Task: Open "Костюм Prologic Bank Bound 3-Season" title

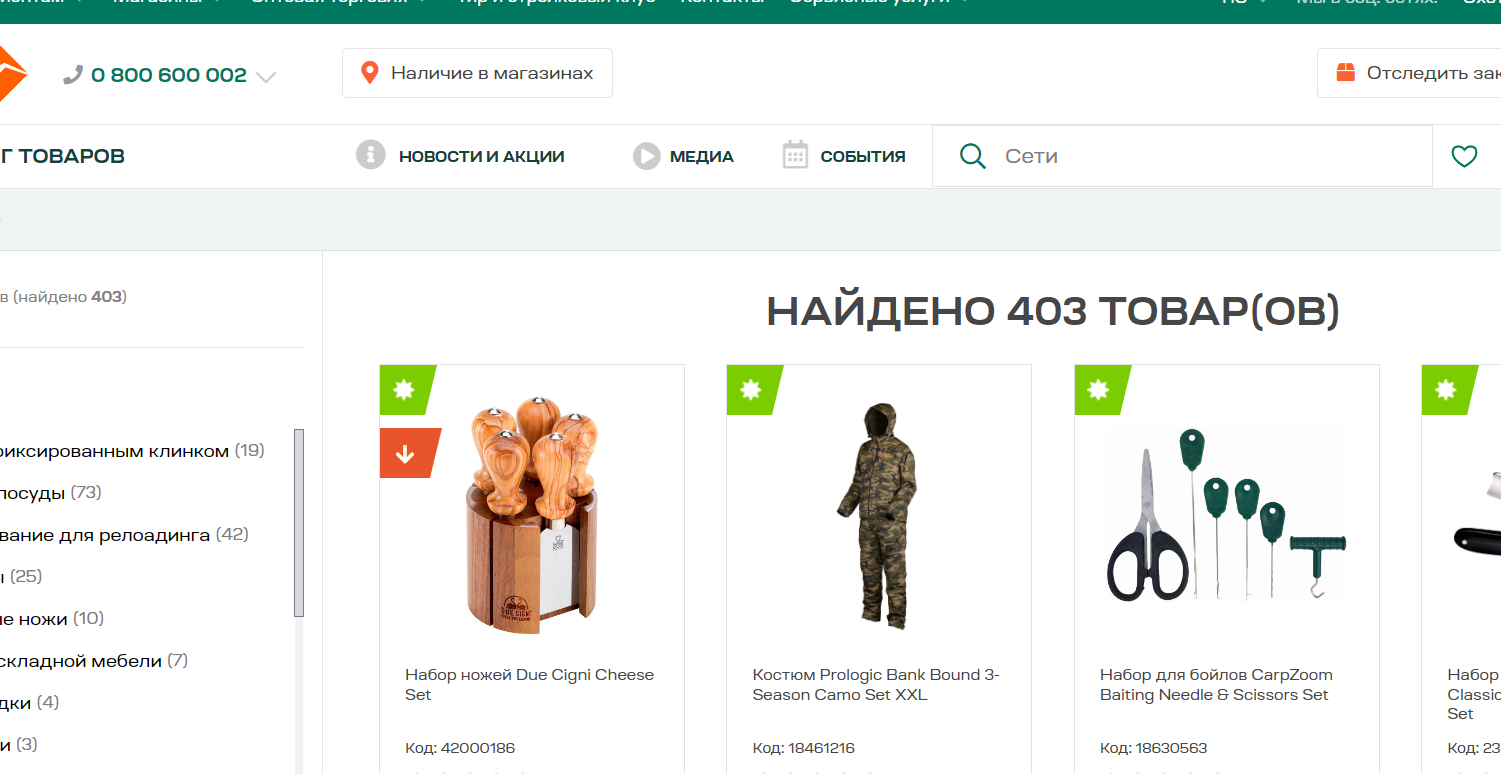Action: point(876,685)
